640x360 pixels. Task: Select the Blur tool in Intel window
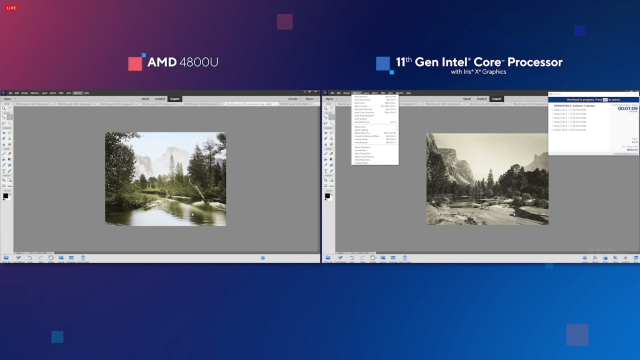326,144
